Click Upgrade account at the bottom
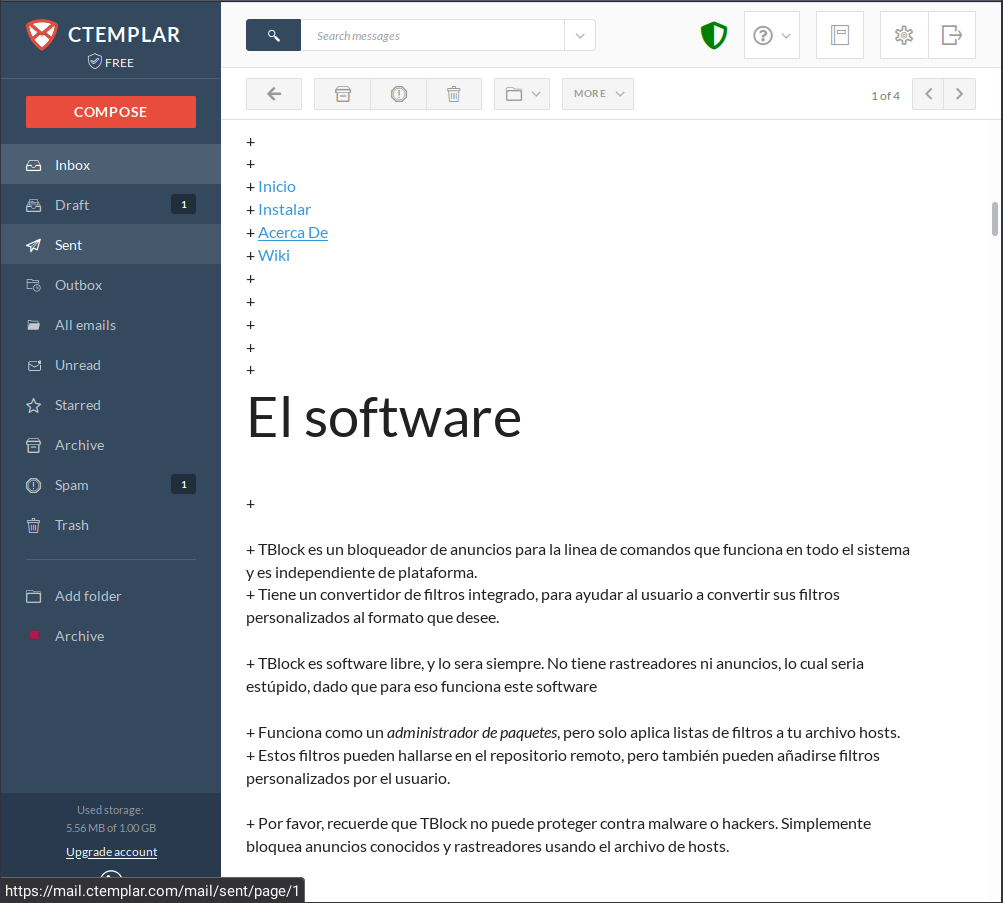 (x=111, y=851)
